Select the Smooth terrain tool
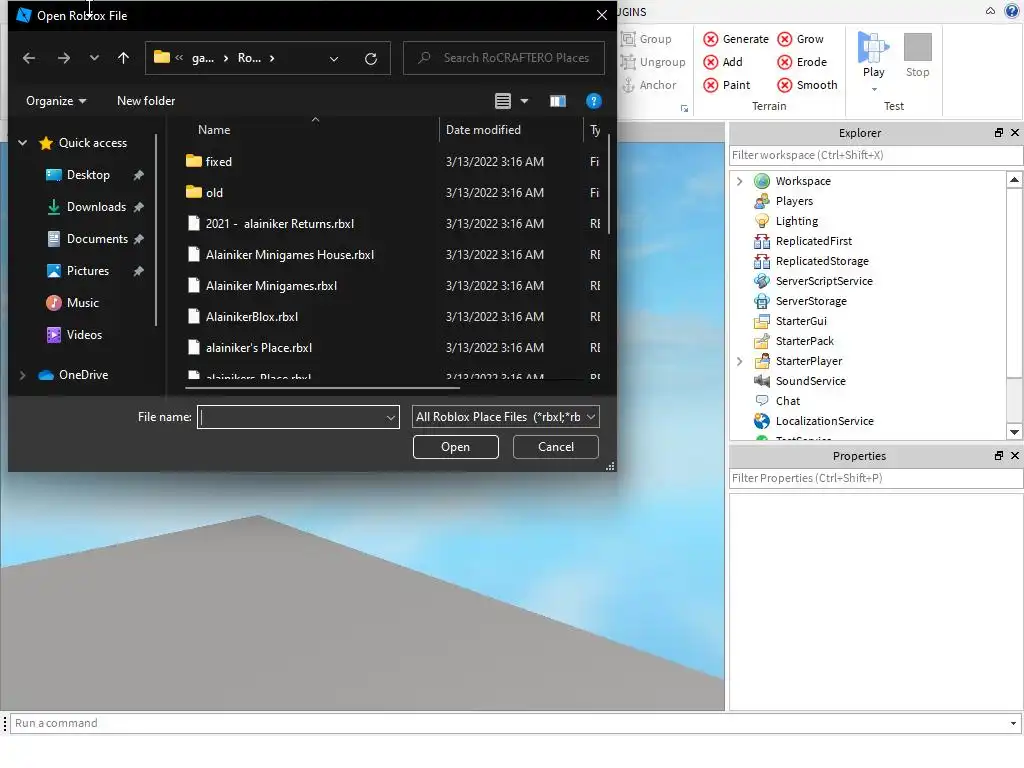The height and width of the screenshot is (768, 1024). tap(807, 85)
